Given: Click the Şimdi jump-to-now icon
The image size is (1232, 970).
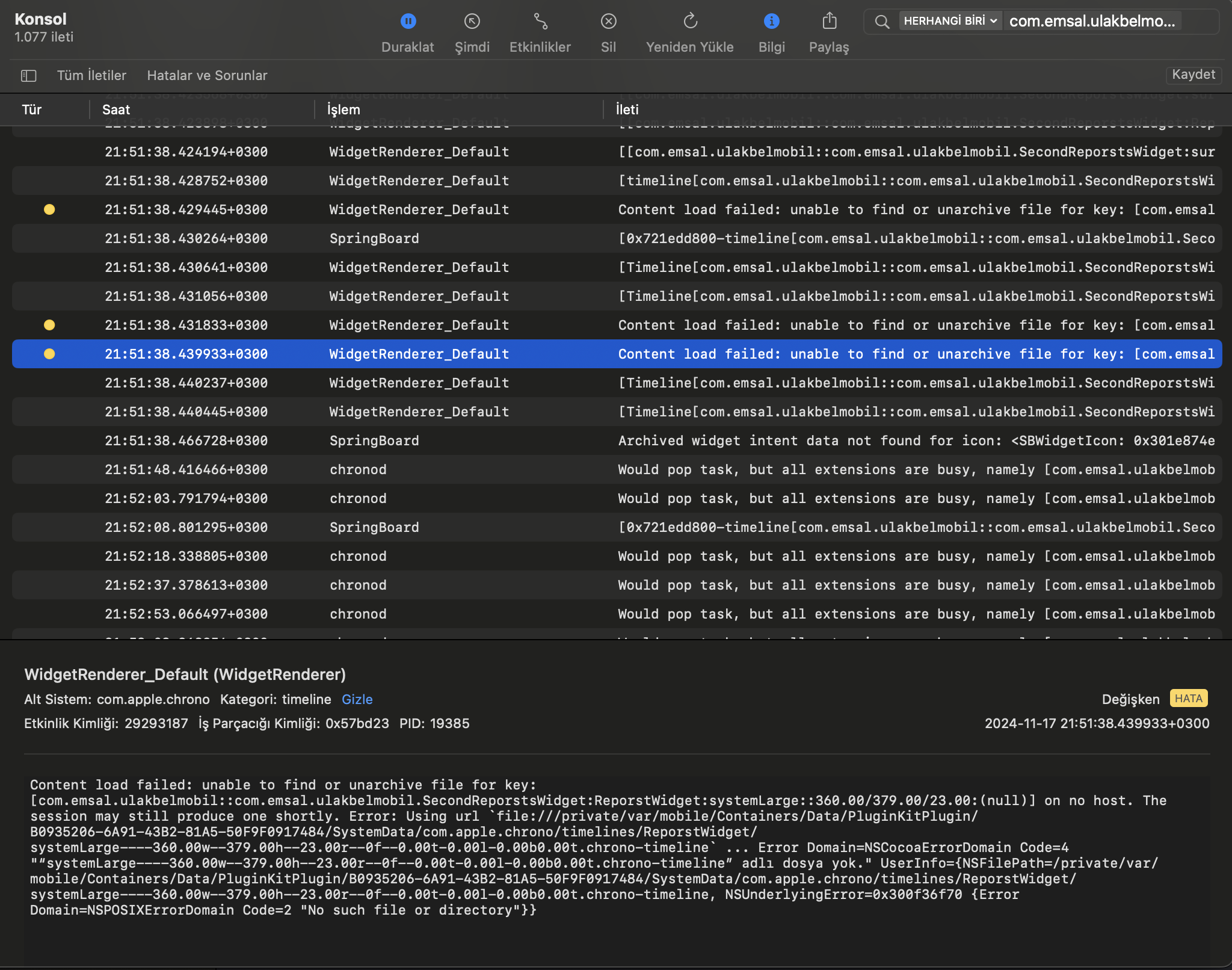Looking at the screenshot, I should (472, 22).
